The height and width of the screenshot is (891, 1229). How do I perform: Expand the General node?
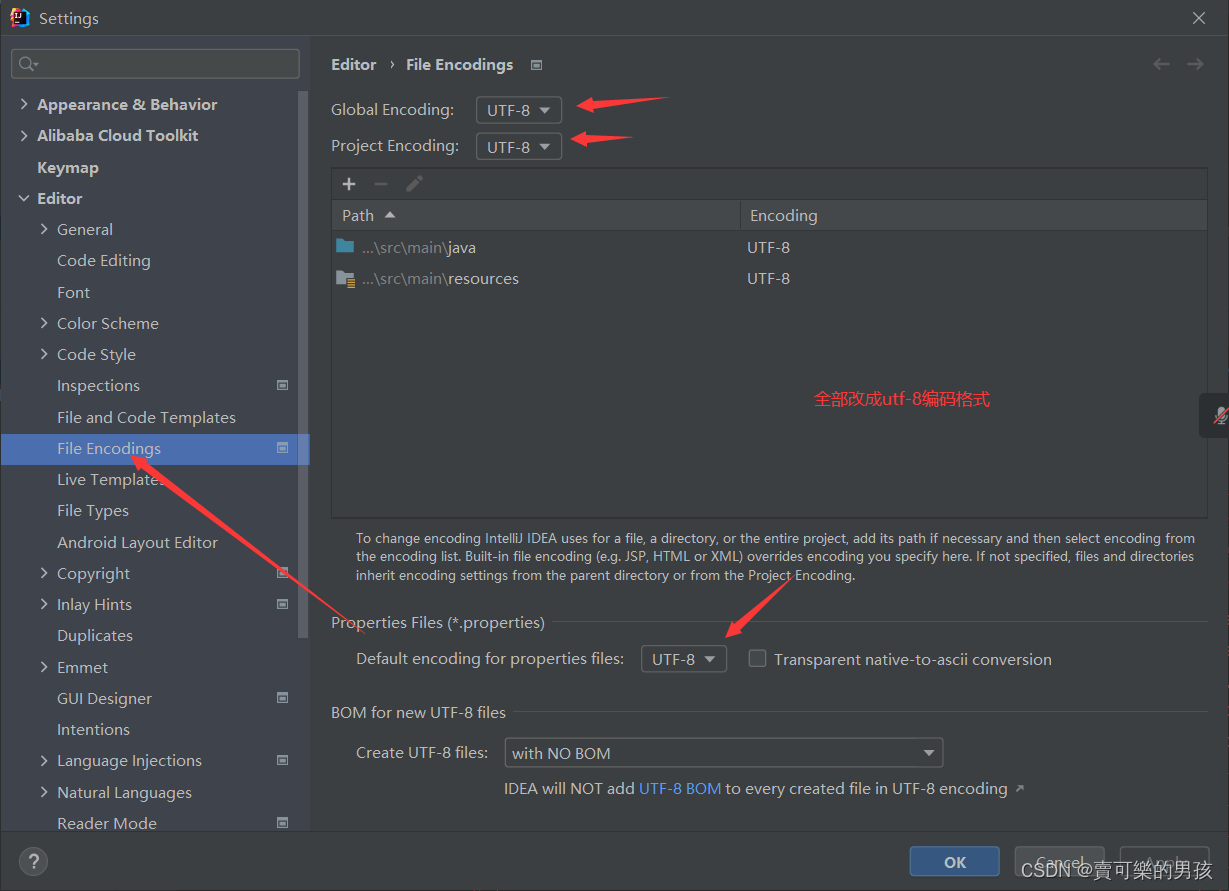coord(44,229)
